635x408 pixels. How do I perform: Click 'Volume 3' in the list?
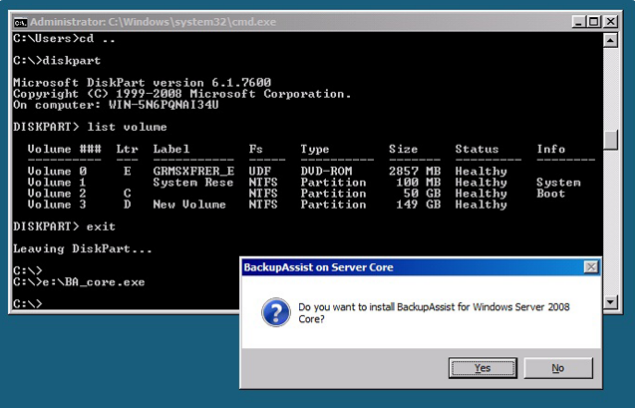coord(57,204)
